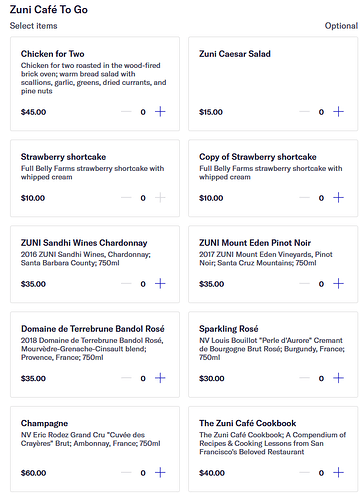
Task: Reduce The Zuni Café Cookbook quantity
Action: 304,472
